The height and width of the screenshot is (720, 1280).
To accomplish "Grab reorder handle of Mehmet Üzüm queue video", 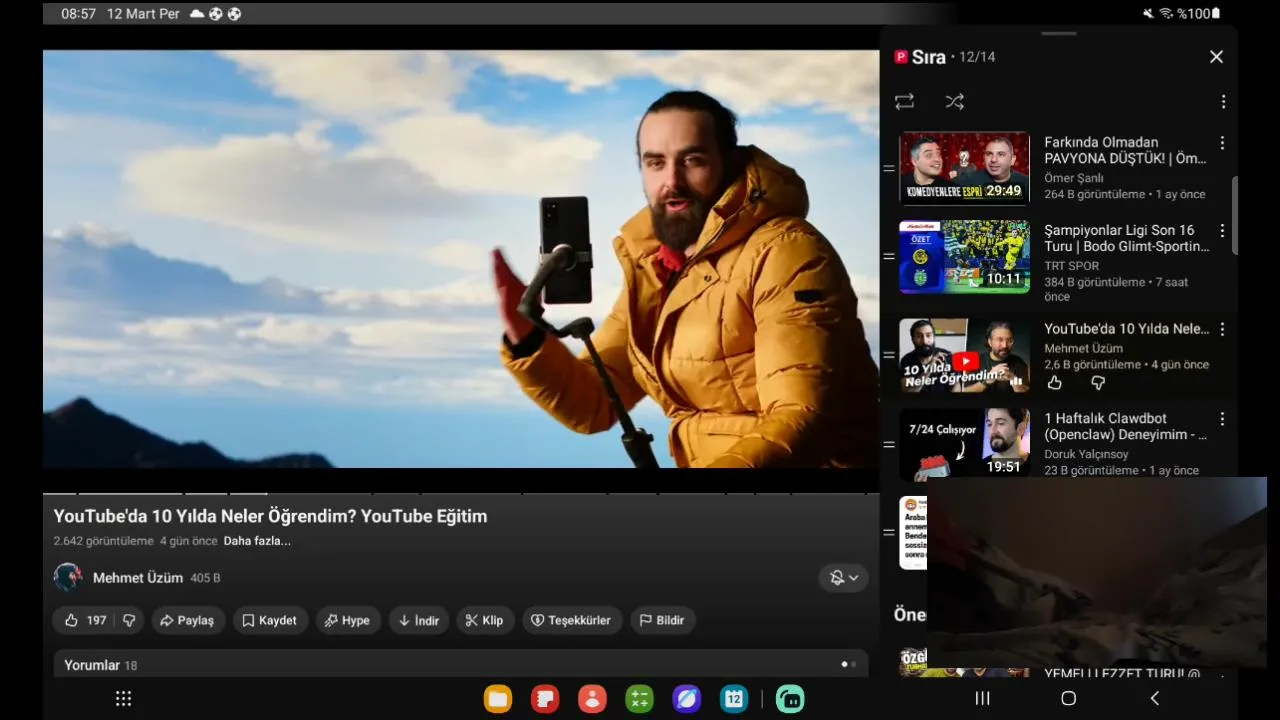I will (x=889, y=355).
